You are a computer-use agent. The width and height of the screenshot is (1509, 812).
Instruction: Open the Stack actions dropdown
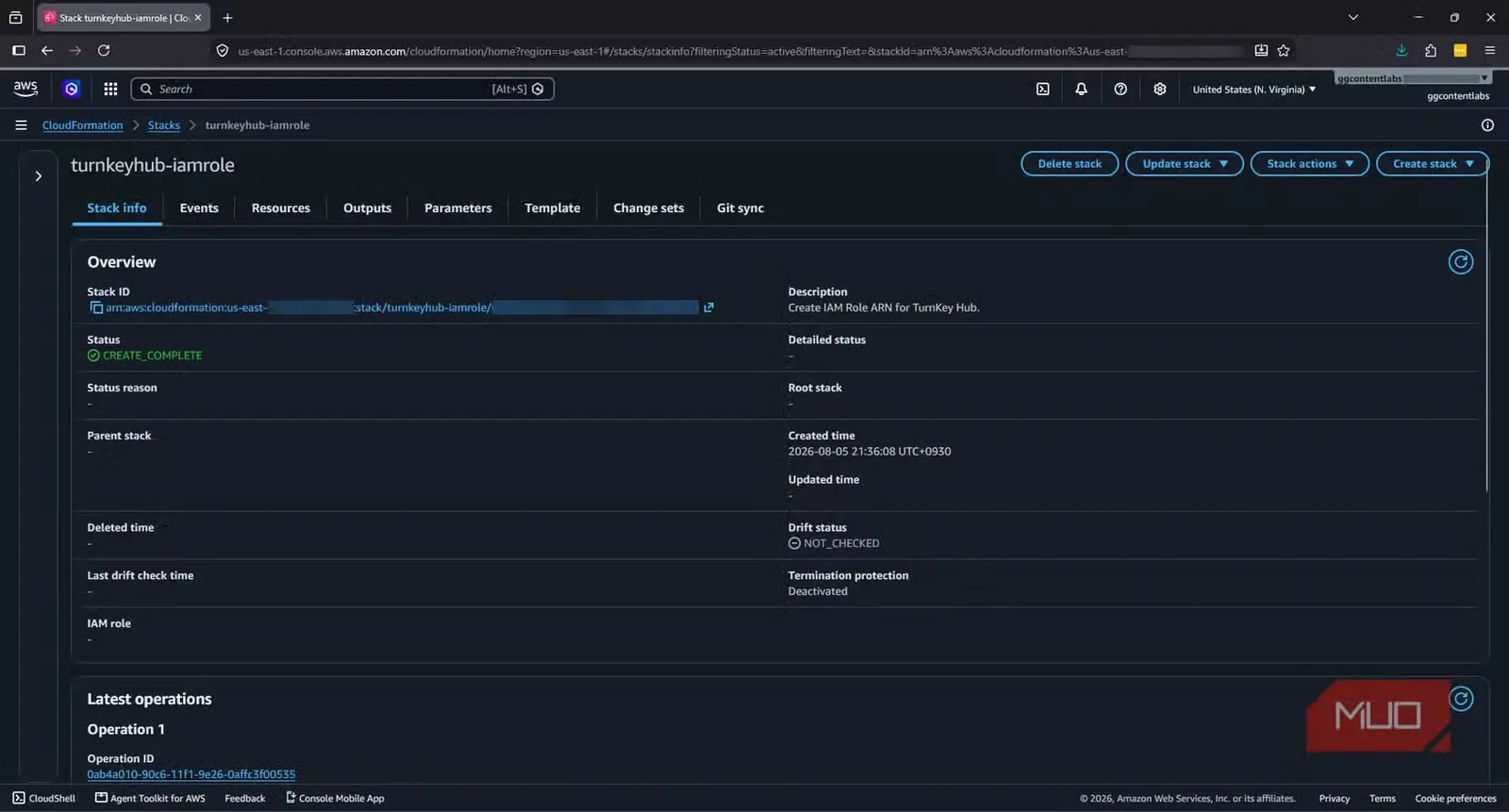pyautogui.click(x=1310, y=164)
